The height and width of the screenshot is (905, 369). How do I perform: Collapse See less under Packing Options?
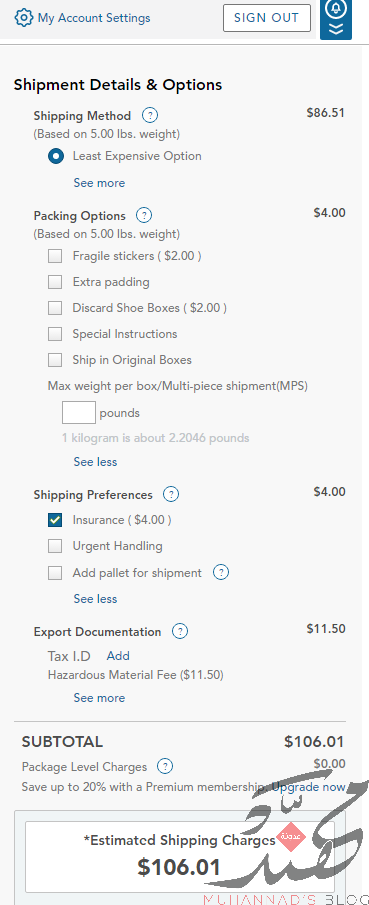(x=95, y=462)
